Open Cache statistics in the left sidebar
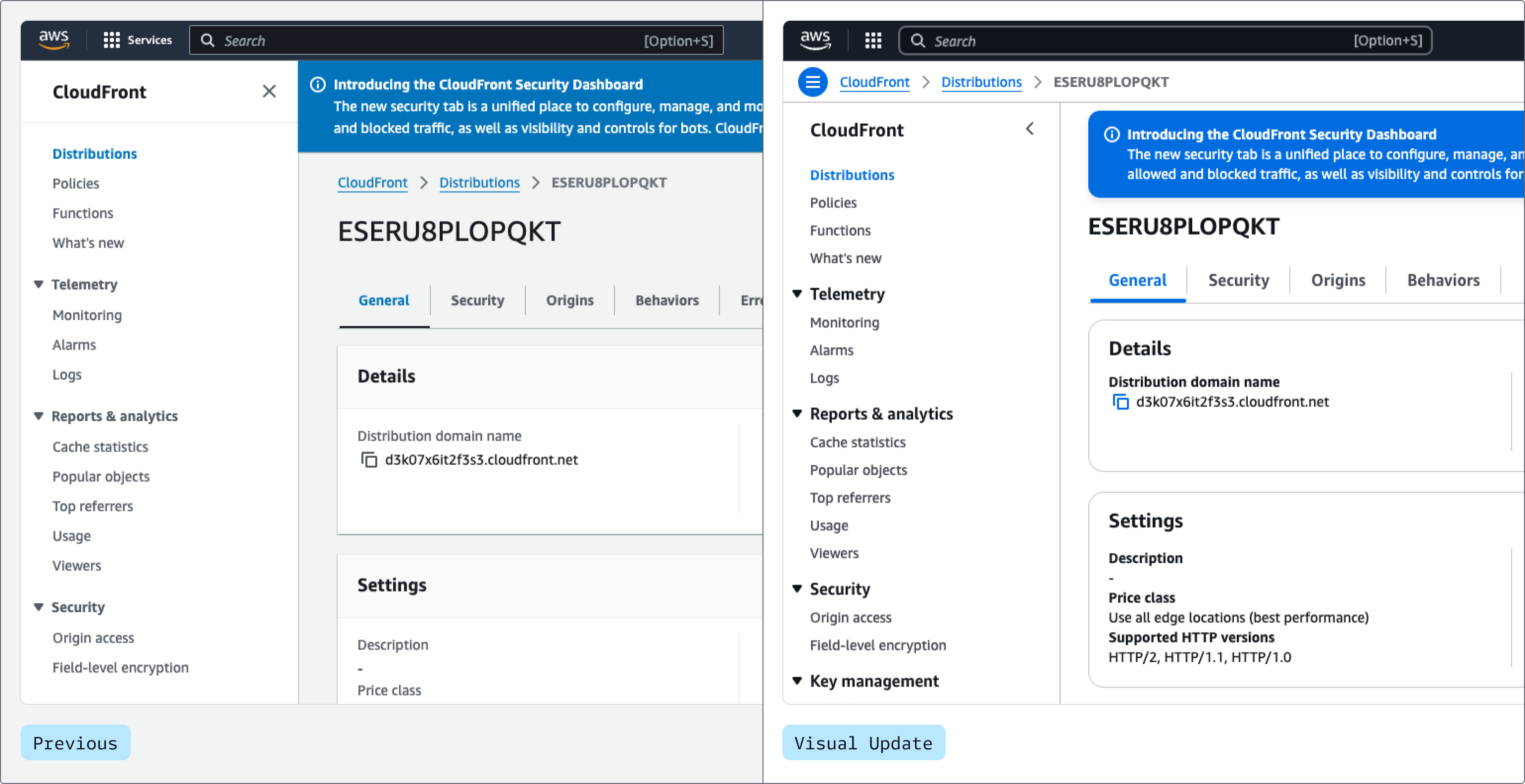 100,447
